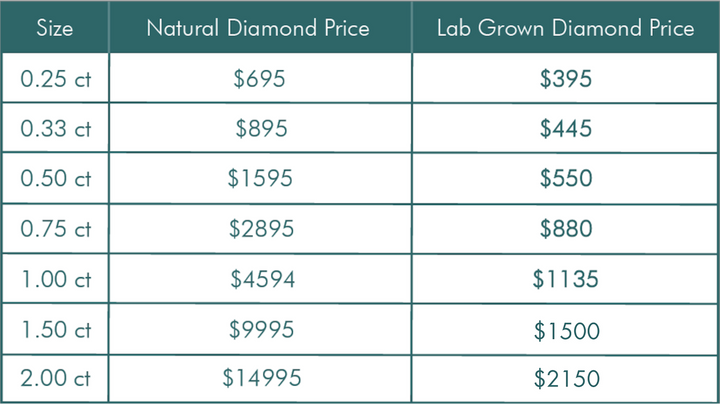
Task: Select the $4594 natural price cell
Action: click(x=260, y=279)
